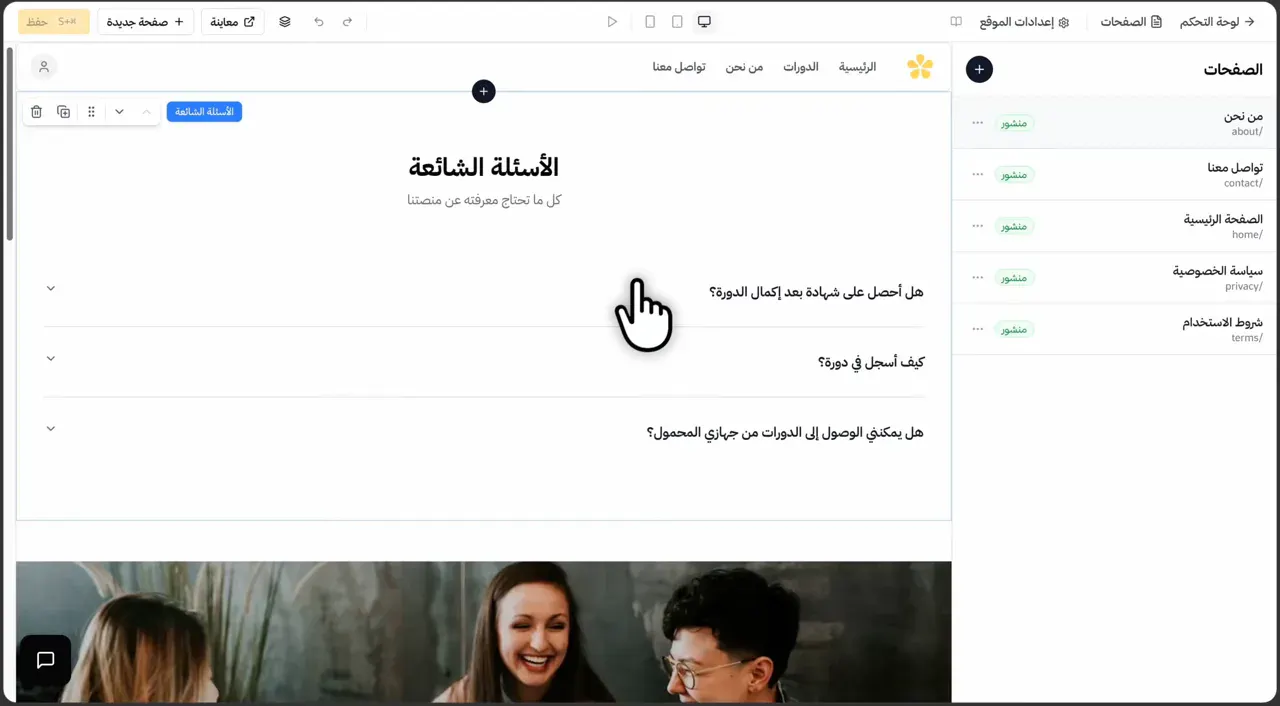1280x706 pixels.
Task: Click the canvas vertical scrollbar
Action: pyautogui.click(x=9, y=143)
